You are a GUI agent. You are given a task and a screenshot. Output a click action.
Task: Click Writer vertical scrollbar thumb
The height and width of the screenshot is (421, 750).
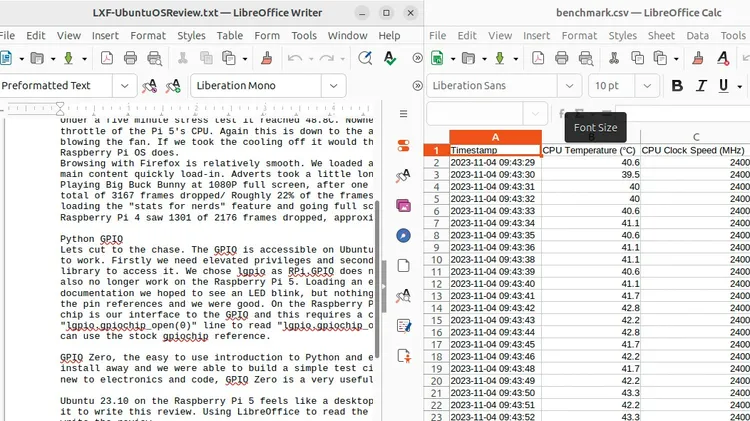click(377, 278)
